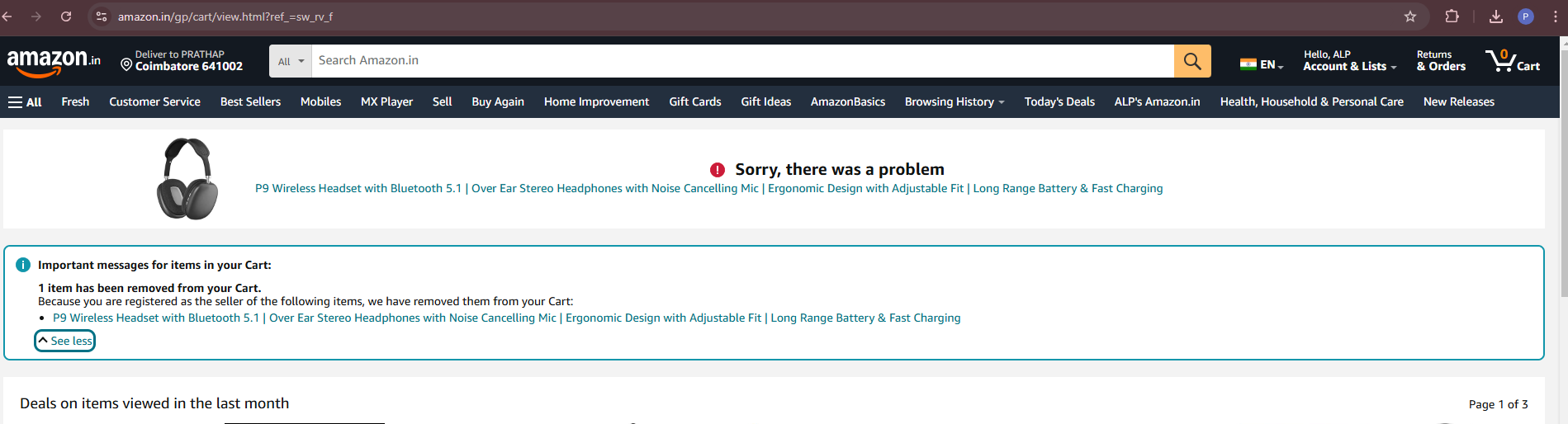Open P9 Wireless Headset link under Sorry message
This screenshot has height=424, width=1568.
point(708,189)
